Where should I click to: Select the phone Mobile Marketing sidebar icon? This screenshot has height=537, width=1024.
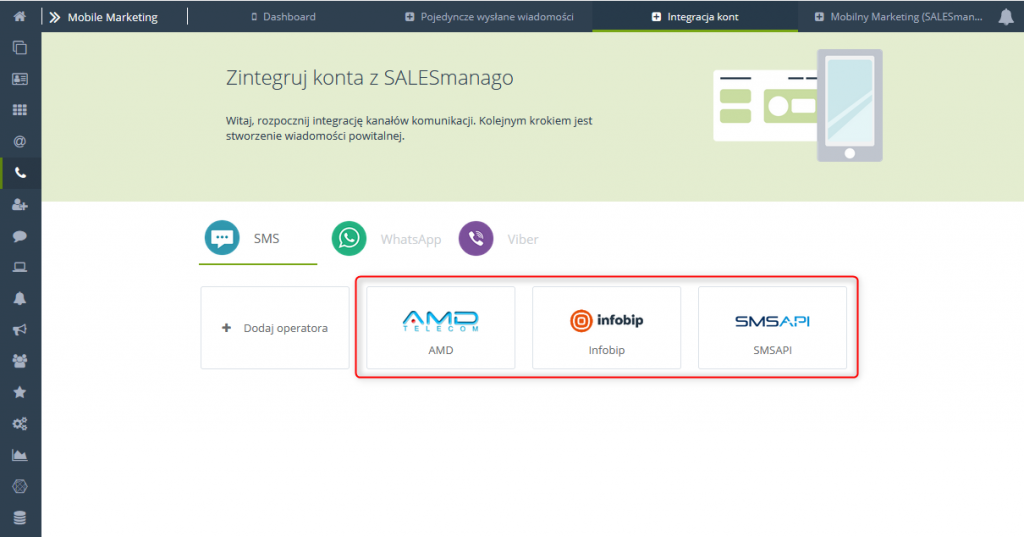pos(20,173)
